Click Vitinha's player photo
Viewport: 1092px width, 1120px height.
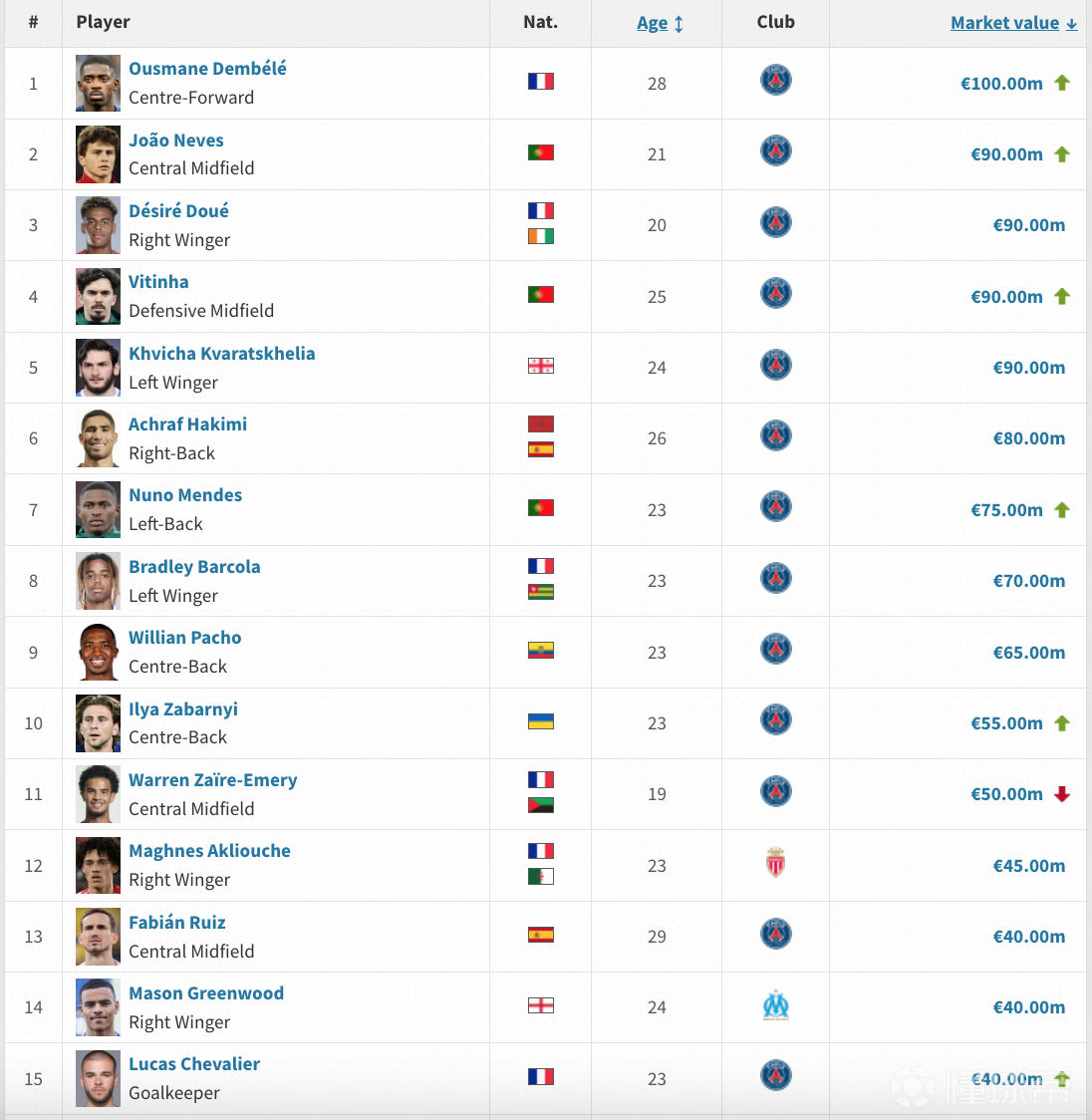pos(98,297)
